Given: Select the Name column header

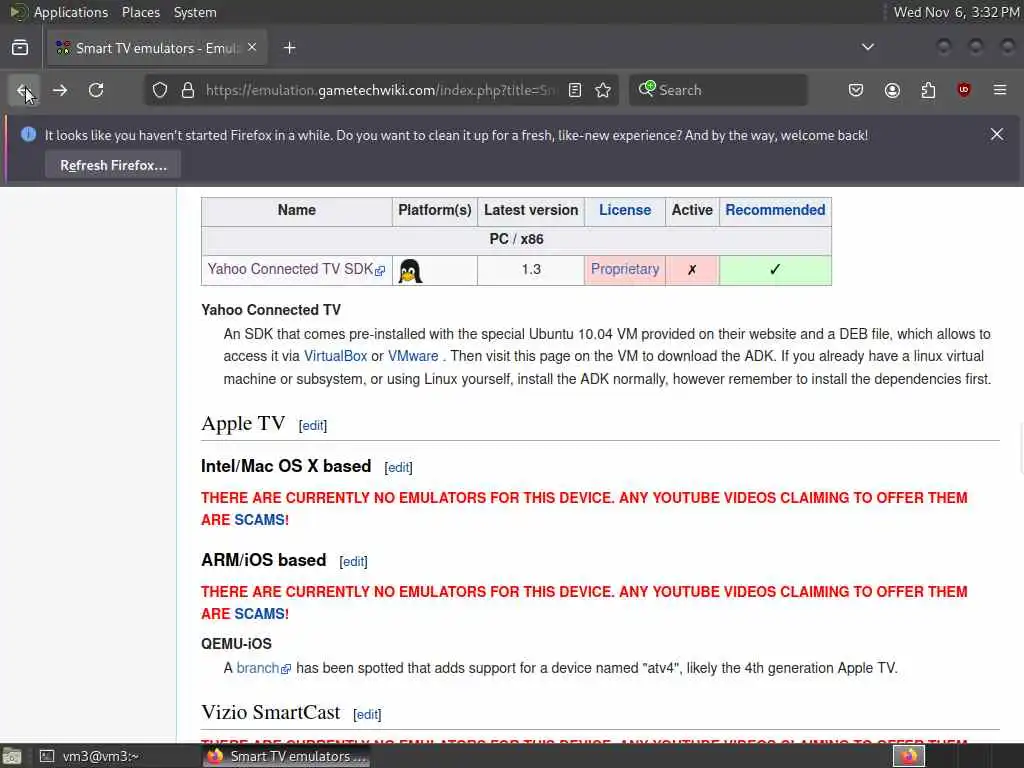Looking at the screenshot, I should point(296,210).
